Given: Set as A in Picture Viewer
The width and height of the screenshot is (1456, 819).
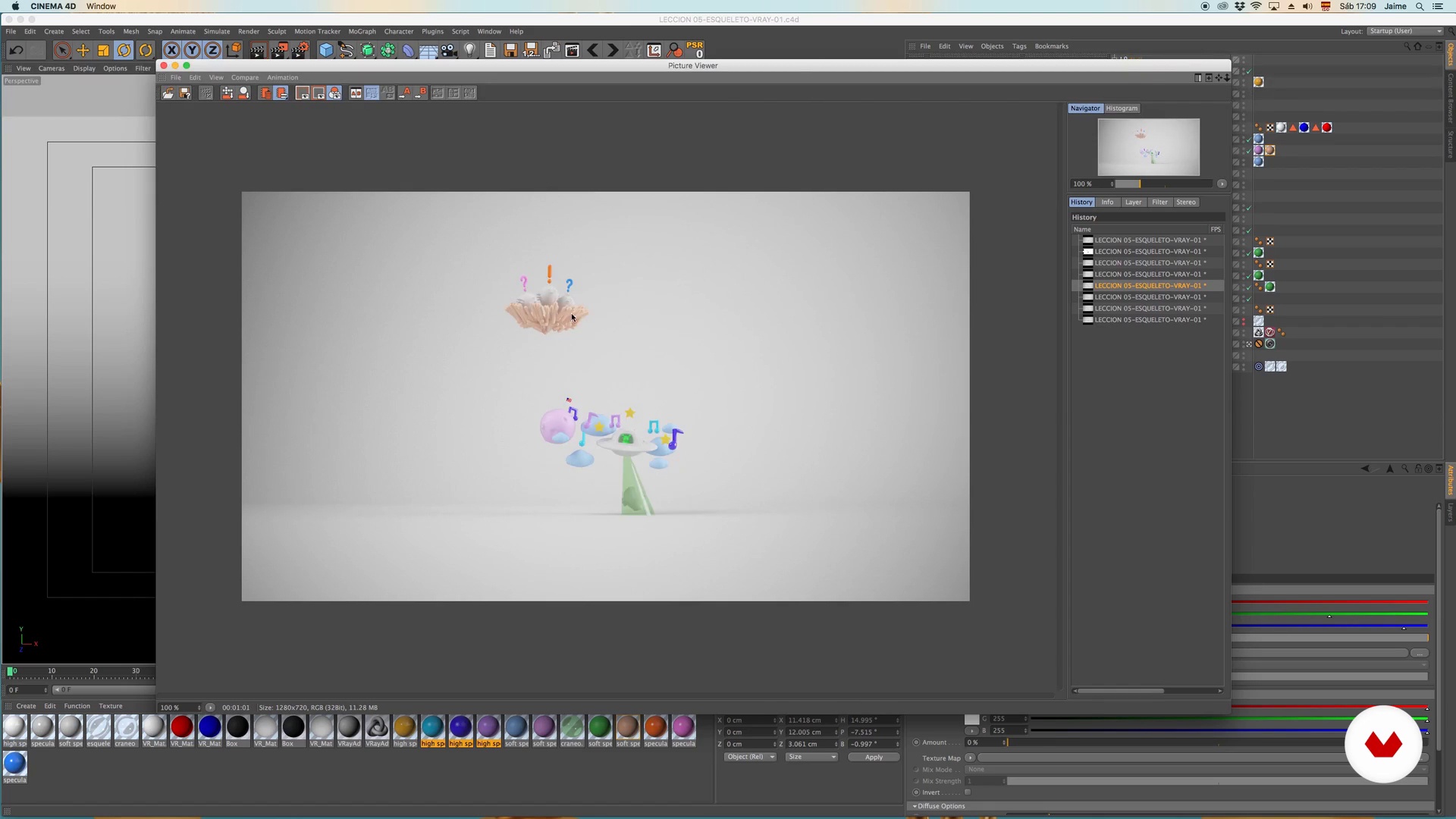Looking at the screenshot, I should [406, 93].
